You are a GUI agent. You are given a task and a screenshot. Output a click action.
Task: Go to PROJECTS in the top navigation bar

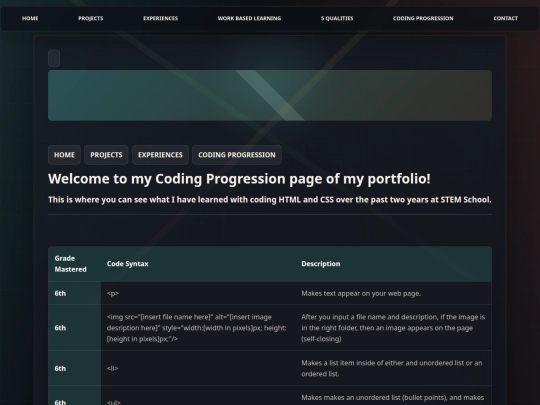tap(91, 18)
